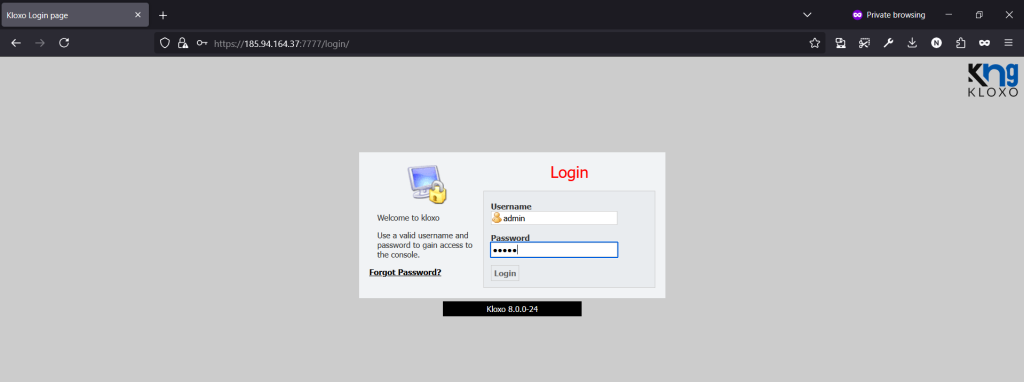Expand the list all tabs dropdown
This screenshot has width=1024, height=382.
(x=807, y=14)
